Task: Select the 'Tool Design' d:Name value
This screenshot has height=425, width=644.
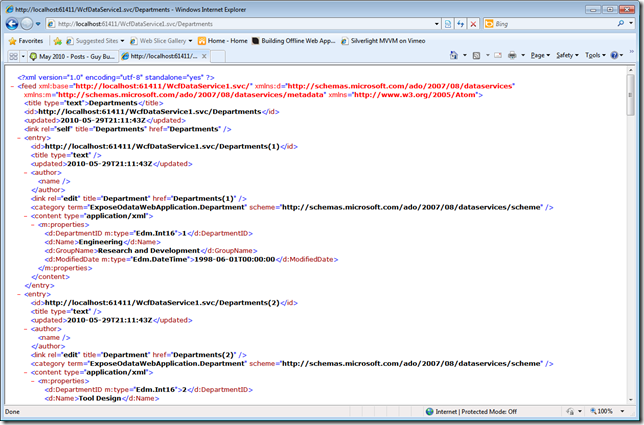Action: pos(100,399)
